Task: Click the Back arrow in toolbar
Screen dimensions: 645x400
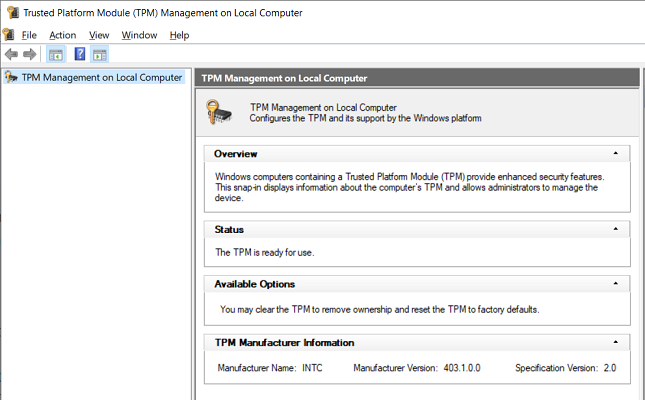Action: (11, 54)
